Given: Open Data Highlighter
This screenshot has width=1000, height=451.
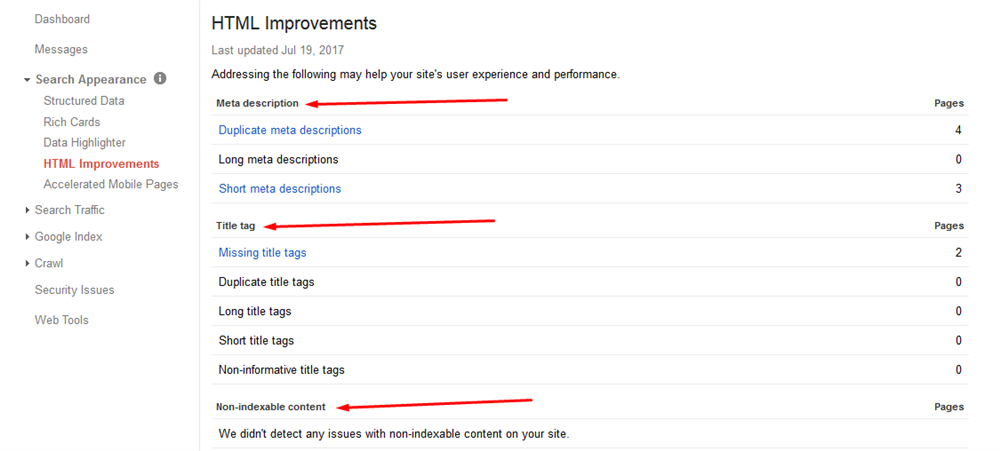Looking at the screenshot, I should point(84,143).
